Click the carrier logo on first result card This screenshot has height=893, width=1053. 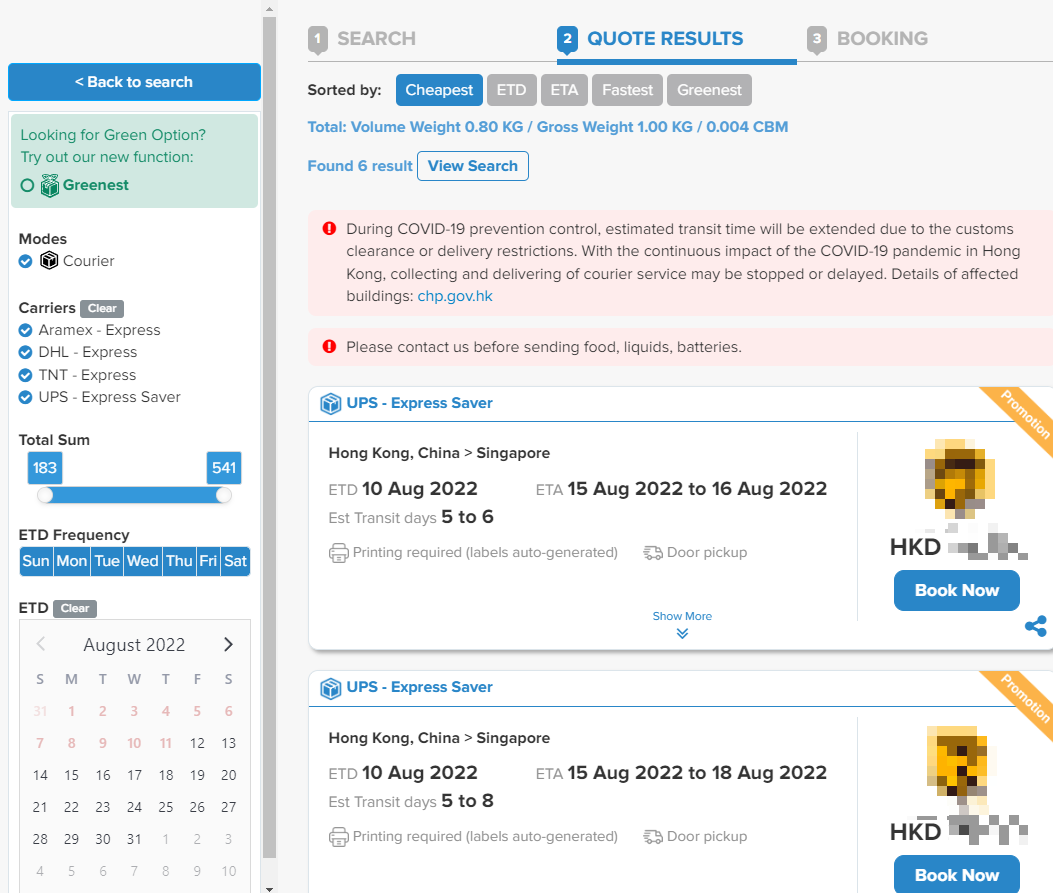(x=959, y=478)
